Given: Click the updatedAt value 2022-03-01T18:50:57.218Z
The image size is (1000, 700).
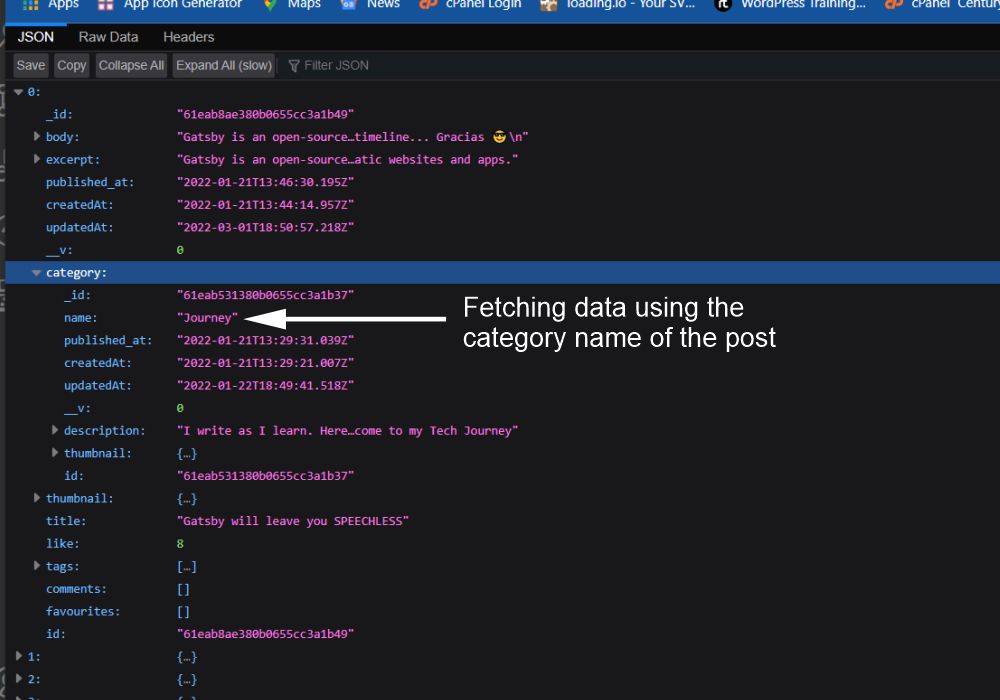Looking at the screenshot, I should tap(265, 228).
